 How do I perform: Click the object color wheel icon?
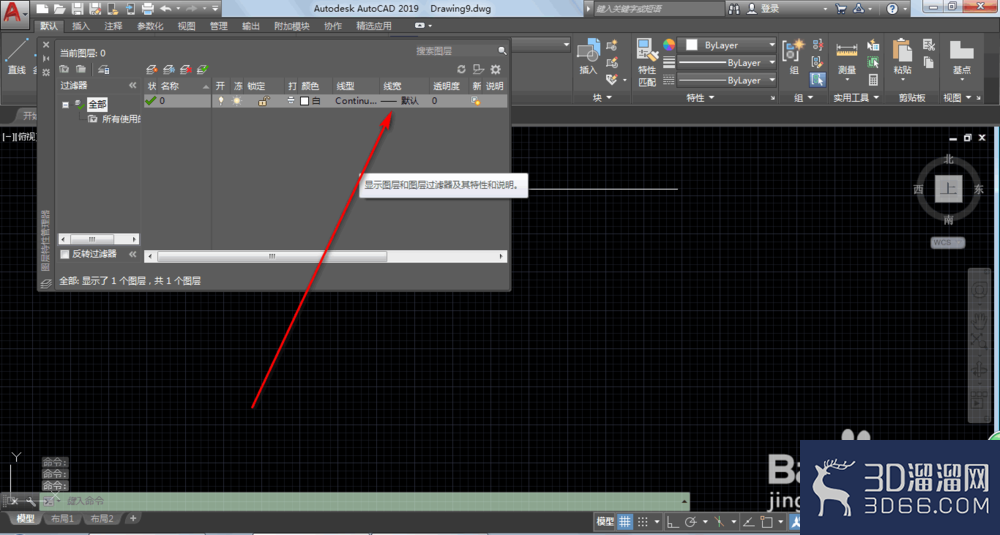(x=668, y=45)
